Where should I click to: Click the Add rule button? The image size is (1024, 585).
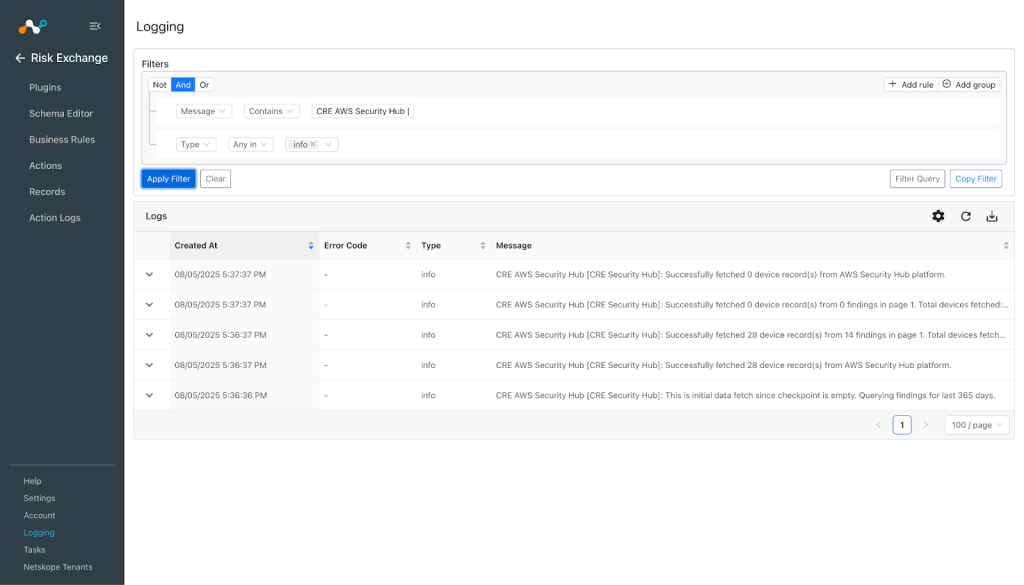coord(911,85)
